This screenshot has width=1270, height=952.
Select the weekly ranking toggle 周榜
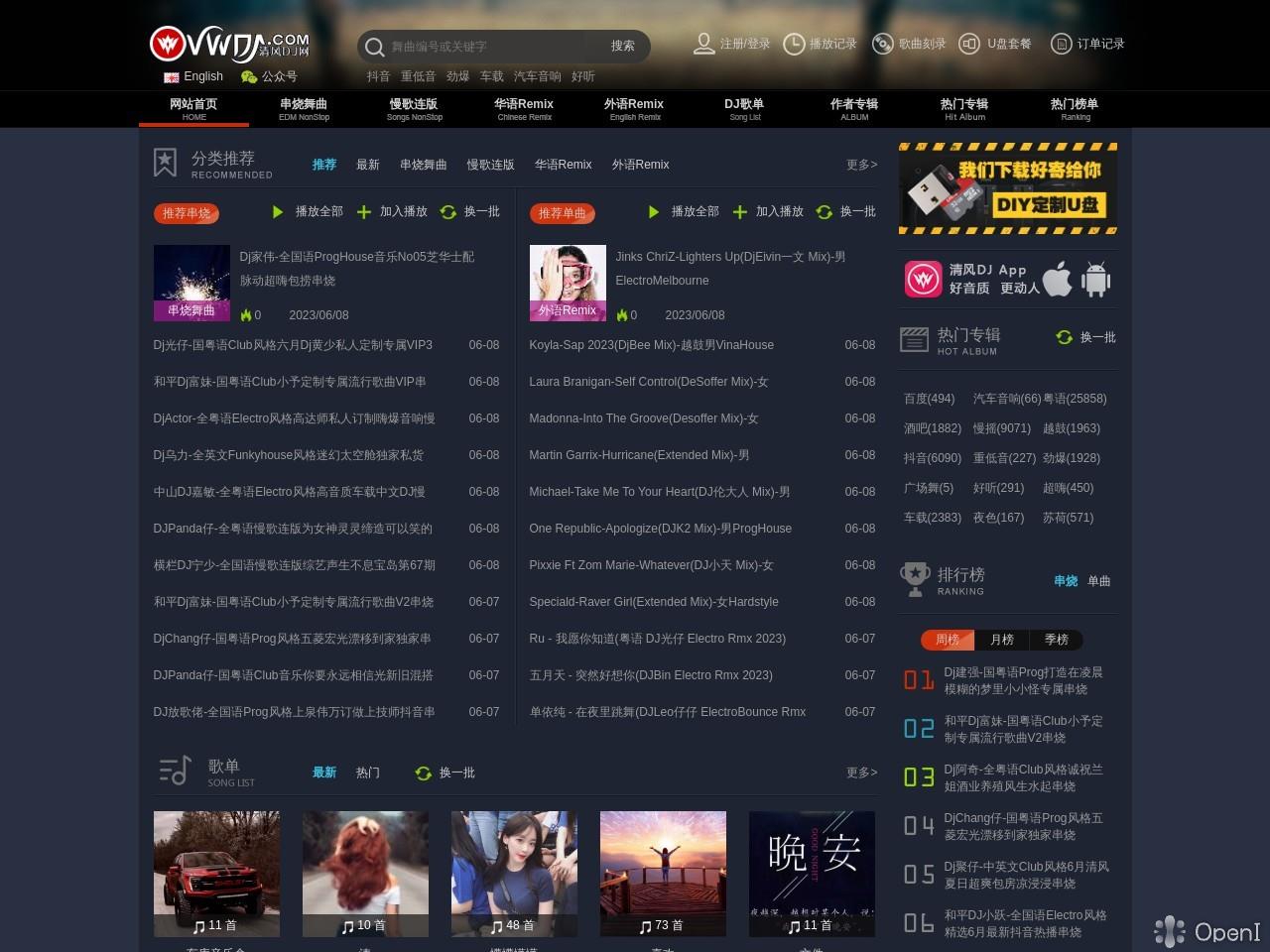pos(947,640)
